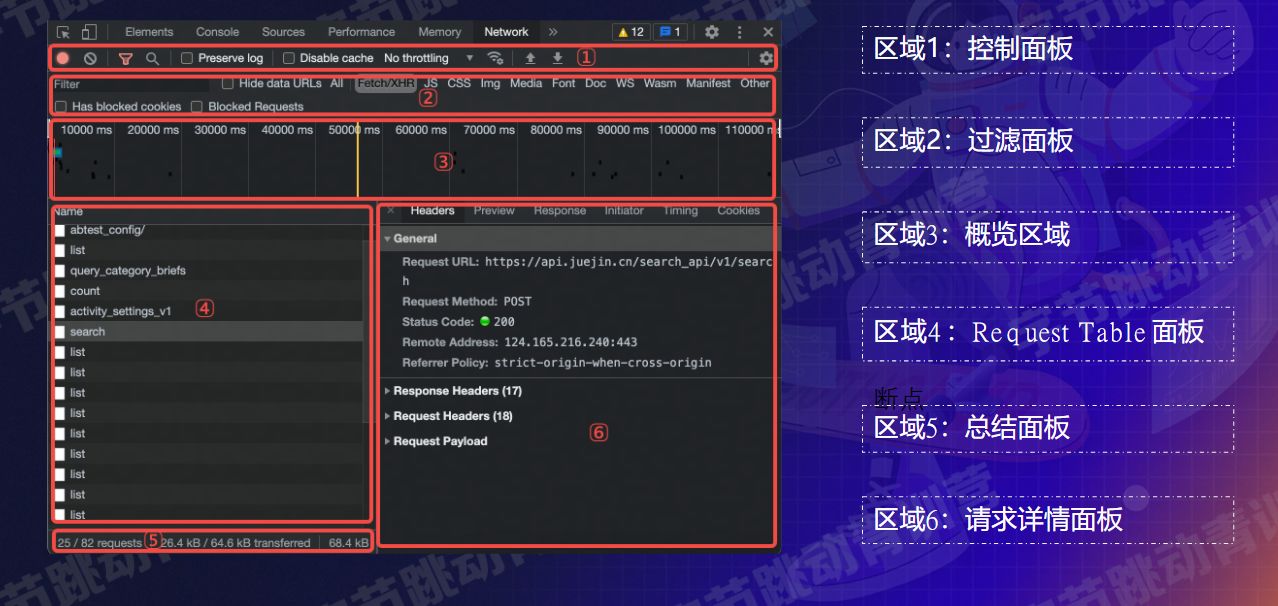The height and width of the screenshot is (606, 1278).
Task: Open the No throttling dropdown
Action: point(428,59)
